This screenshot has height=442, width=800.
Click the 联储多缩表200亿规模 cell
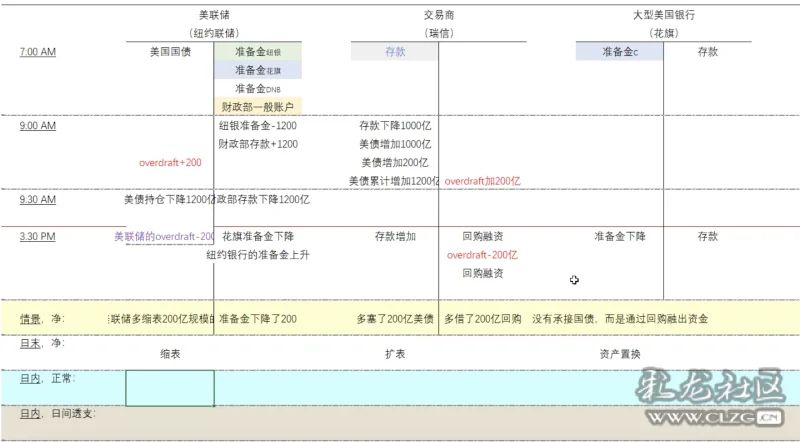162,319
